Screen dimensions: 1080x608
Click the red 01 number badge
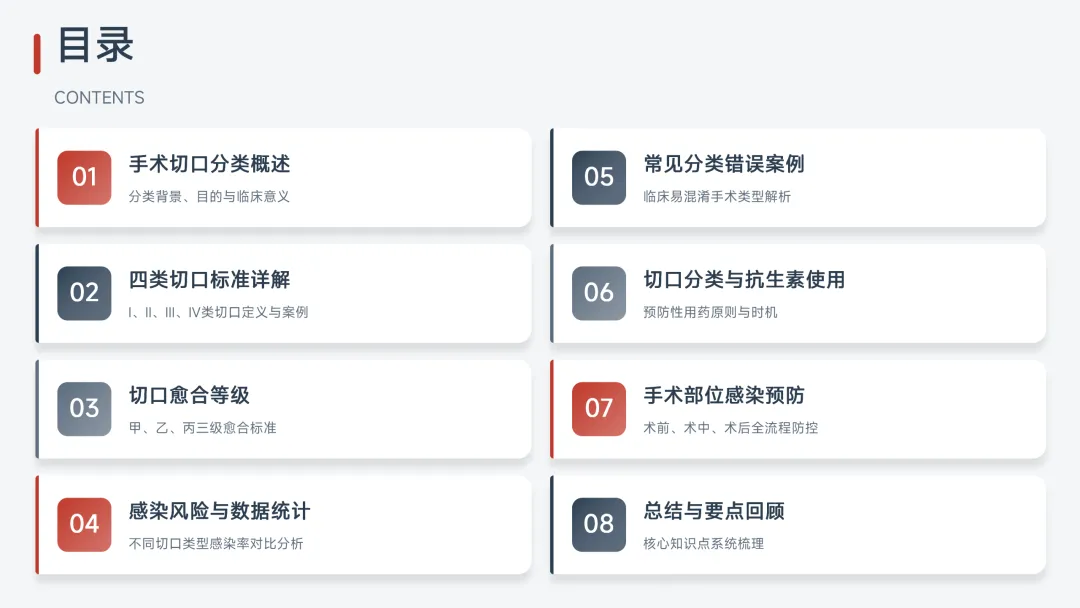[84, 178]
